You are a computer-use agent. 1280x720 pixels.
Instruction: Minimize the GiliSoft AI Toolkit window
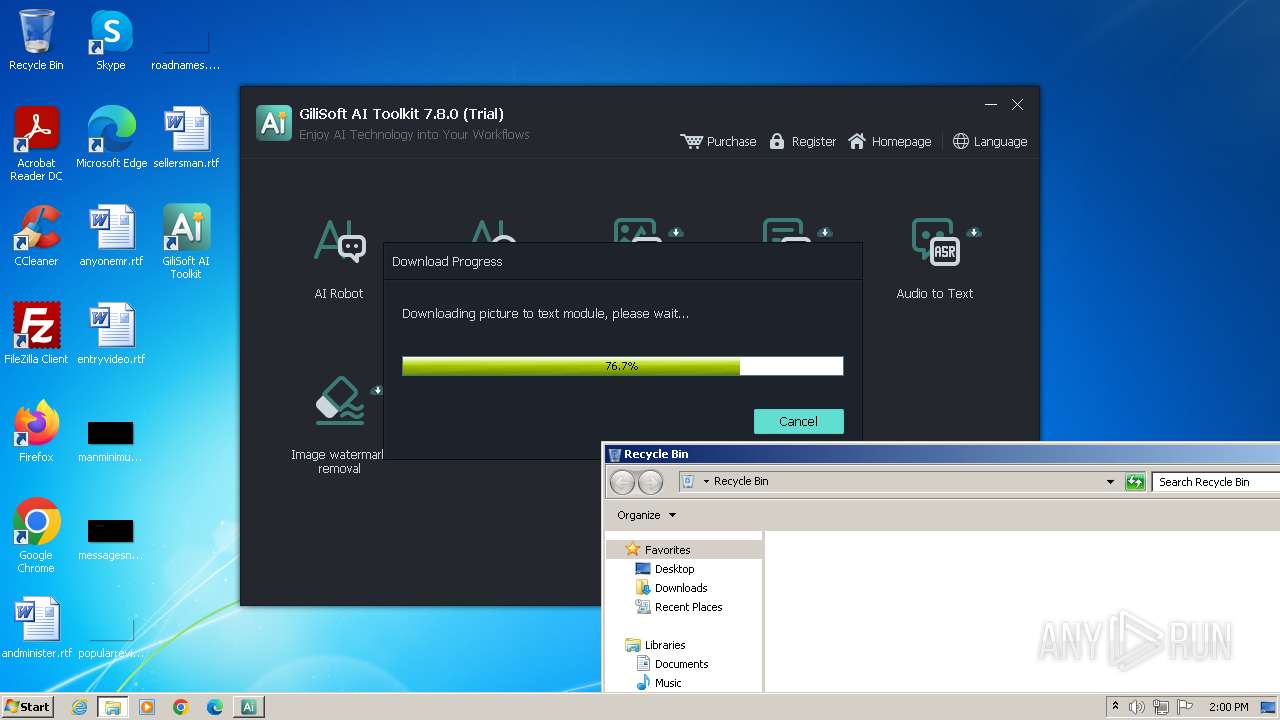pyautogui.click(x=991, y=105)
